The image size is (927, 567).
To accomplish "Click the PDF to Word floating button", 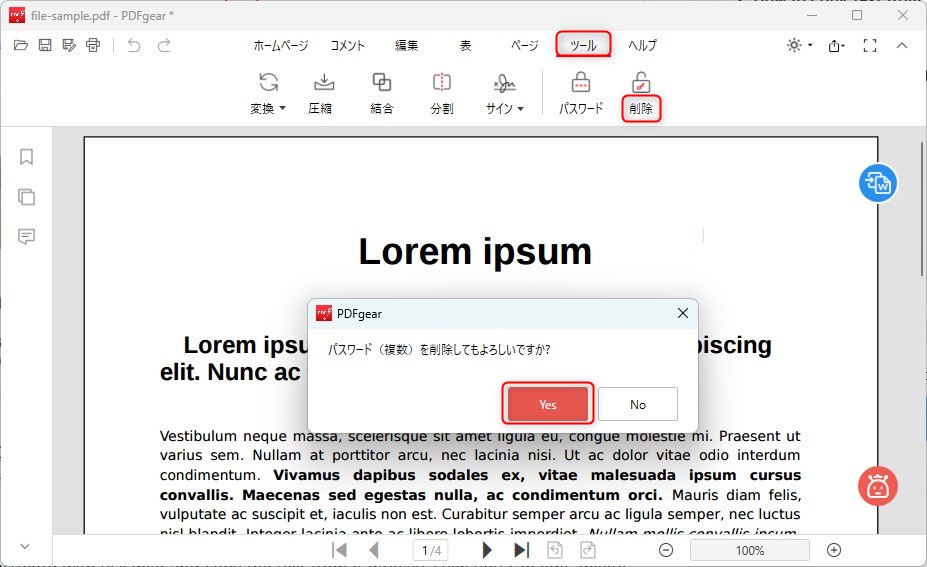I will point(877,183).
